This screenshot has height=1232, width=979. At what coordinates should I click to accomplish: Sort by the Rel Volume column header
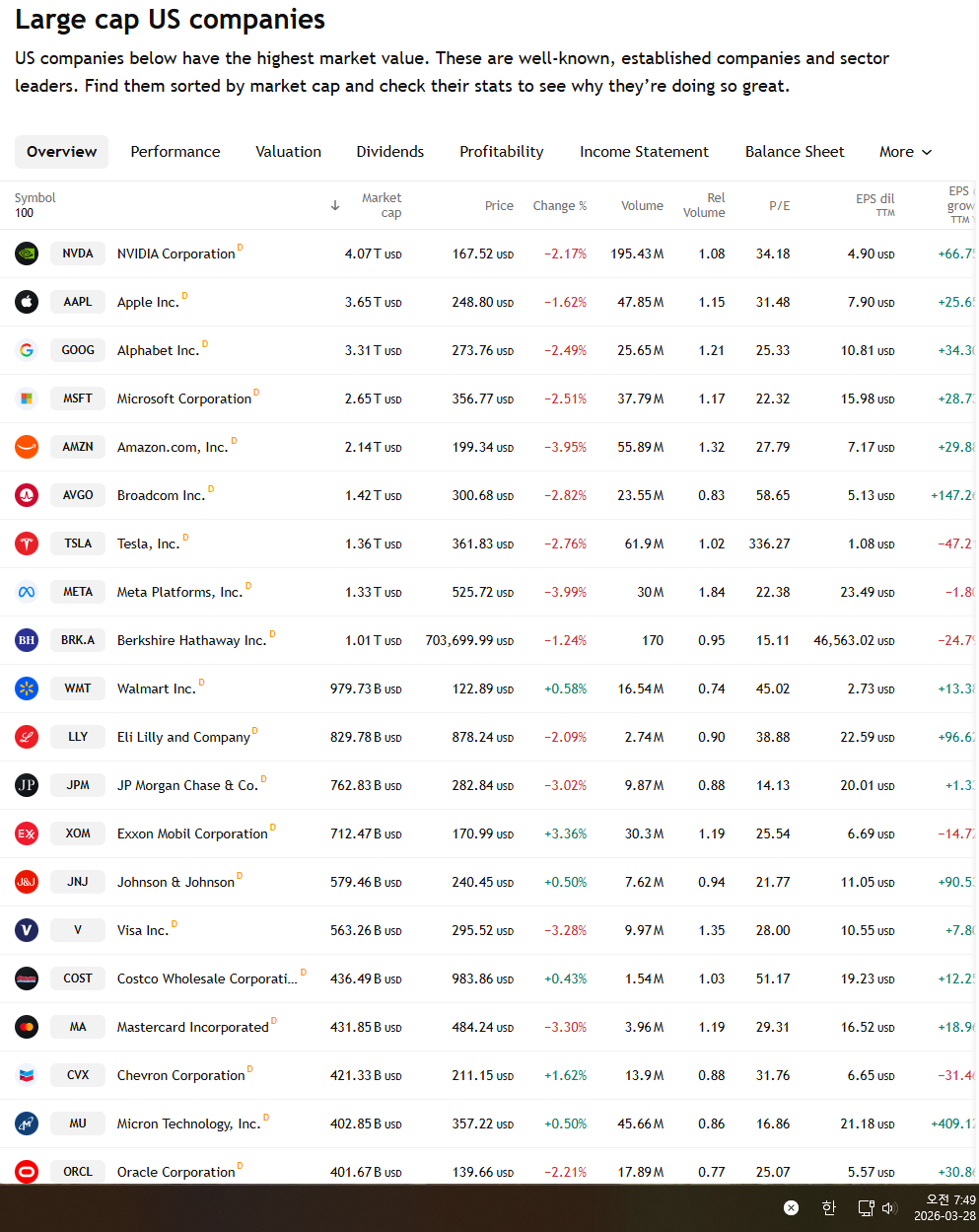tap(704, 205)
